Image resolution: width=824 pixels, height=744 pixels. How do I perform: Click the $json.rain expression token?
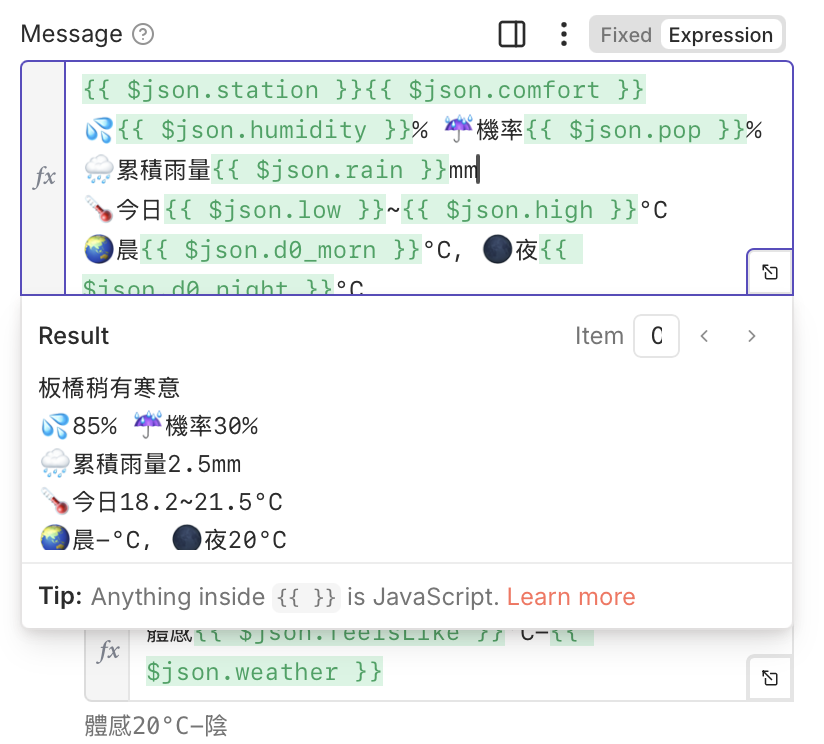(x=328, y=170)
